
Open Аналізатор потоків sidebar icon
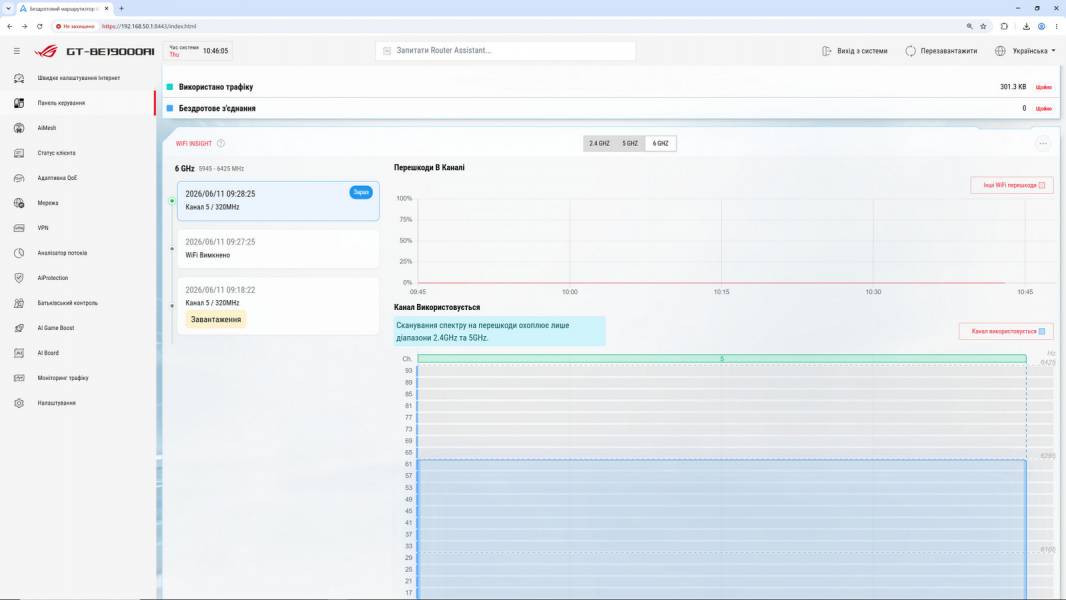point(19,253)
